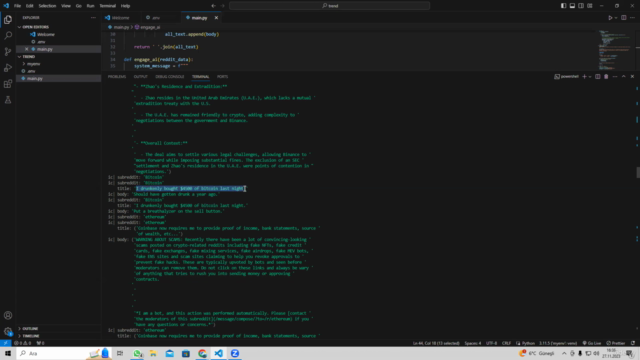Click the Prettier status bar item
This screenshot has height=360, width=640.
(616, 343)
